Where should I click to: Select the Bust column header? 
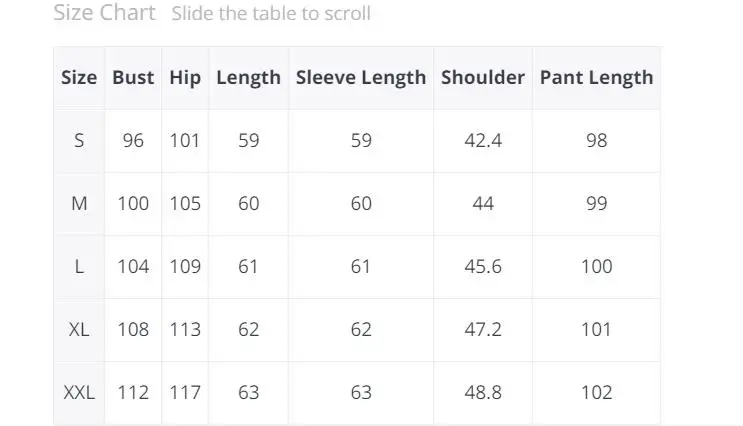click(133, 77)
